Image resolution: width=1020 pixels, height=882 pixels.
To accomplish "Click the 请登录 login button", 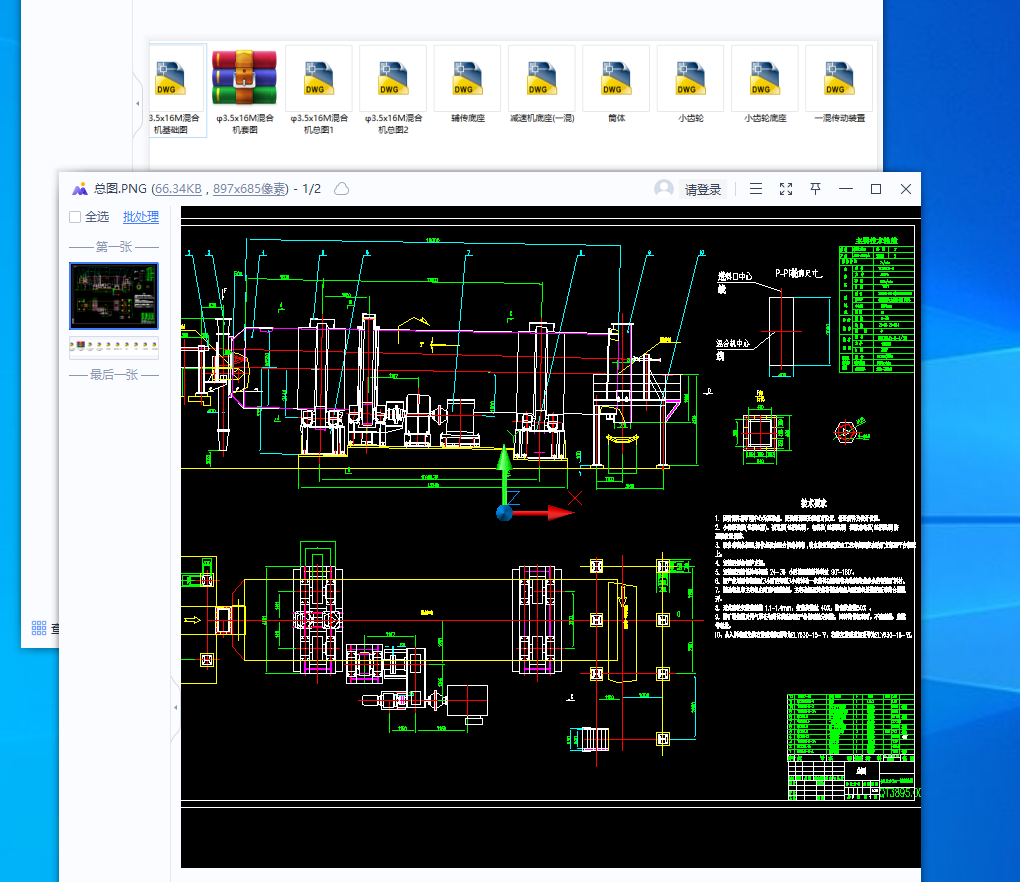I will pyautogui.click(x=703, y=189).
